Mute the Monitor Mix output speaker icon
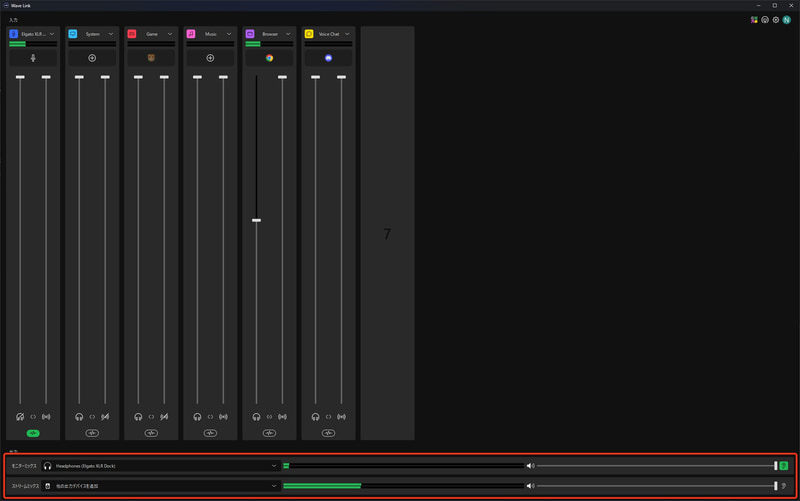The image size is (800, 501). tap(531, 466)
